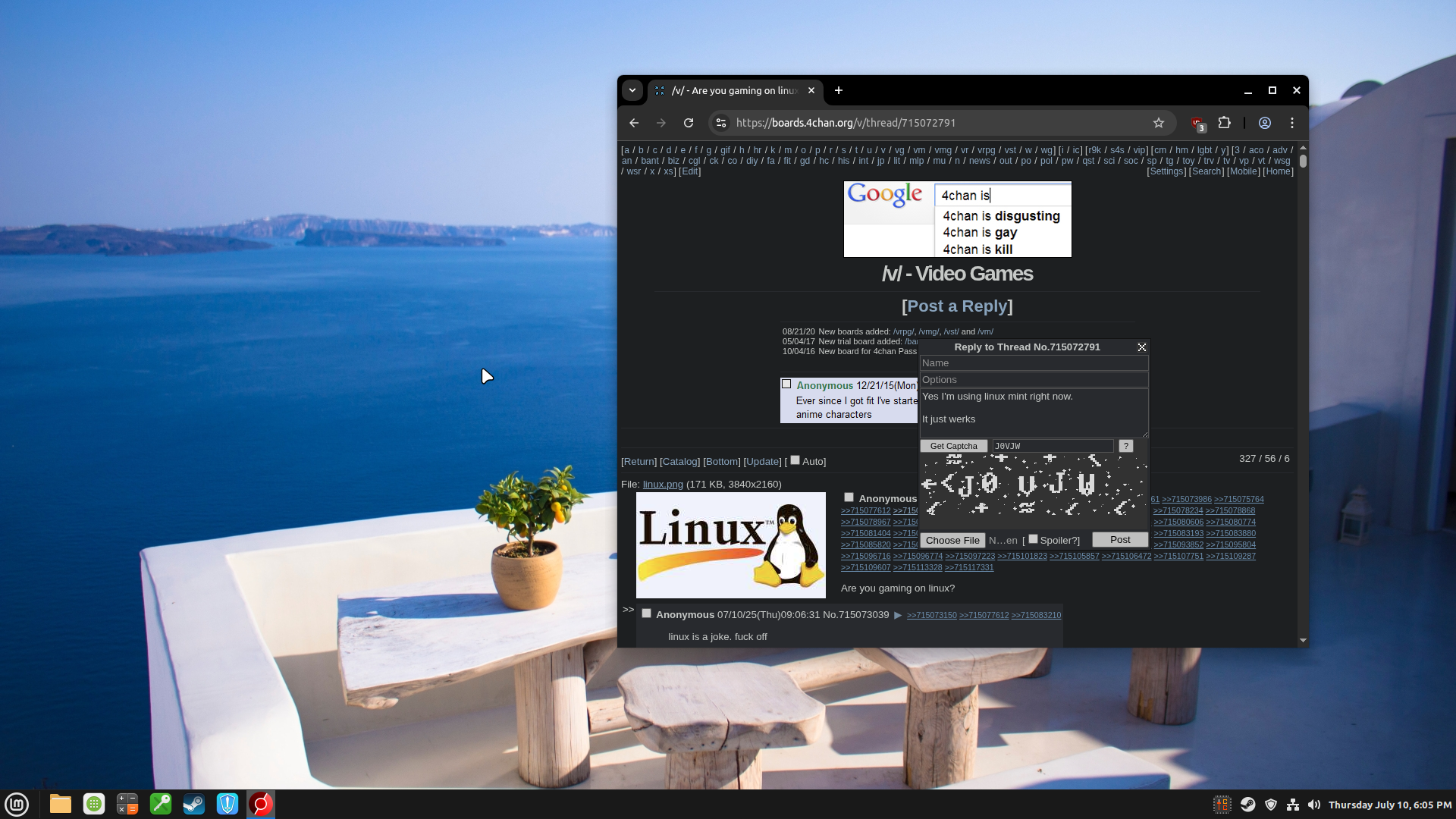
Task: Open Settings in the top board nav
Action: 1166,171
